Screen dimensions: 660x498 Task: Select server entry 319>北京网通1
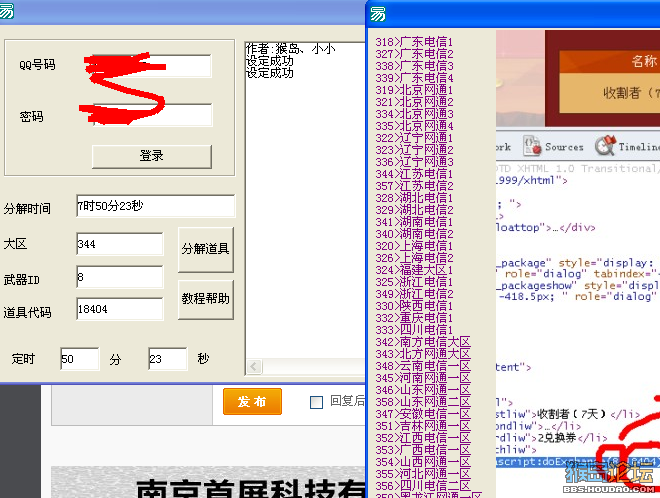(414, 90)
